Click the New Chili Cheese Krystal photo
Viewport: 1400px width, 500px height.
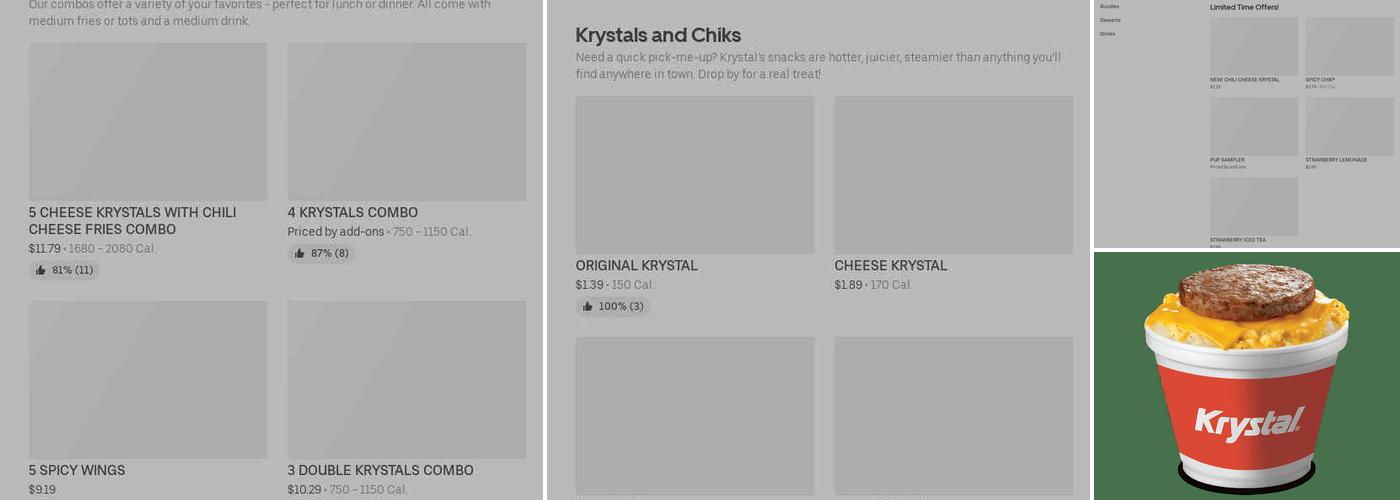1253,46
